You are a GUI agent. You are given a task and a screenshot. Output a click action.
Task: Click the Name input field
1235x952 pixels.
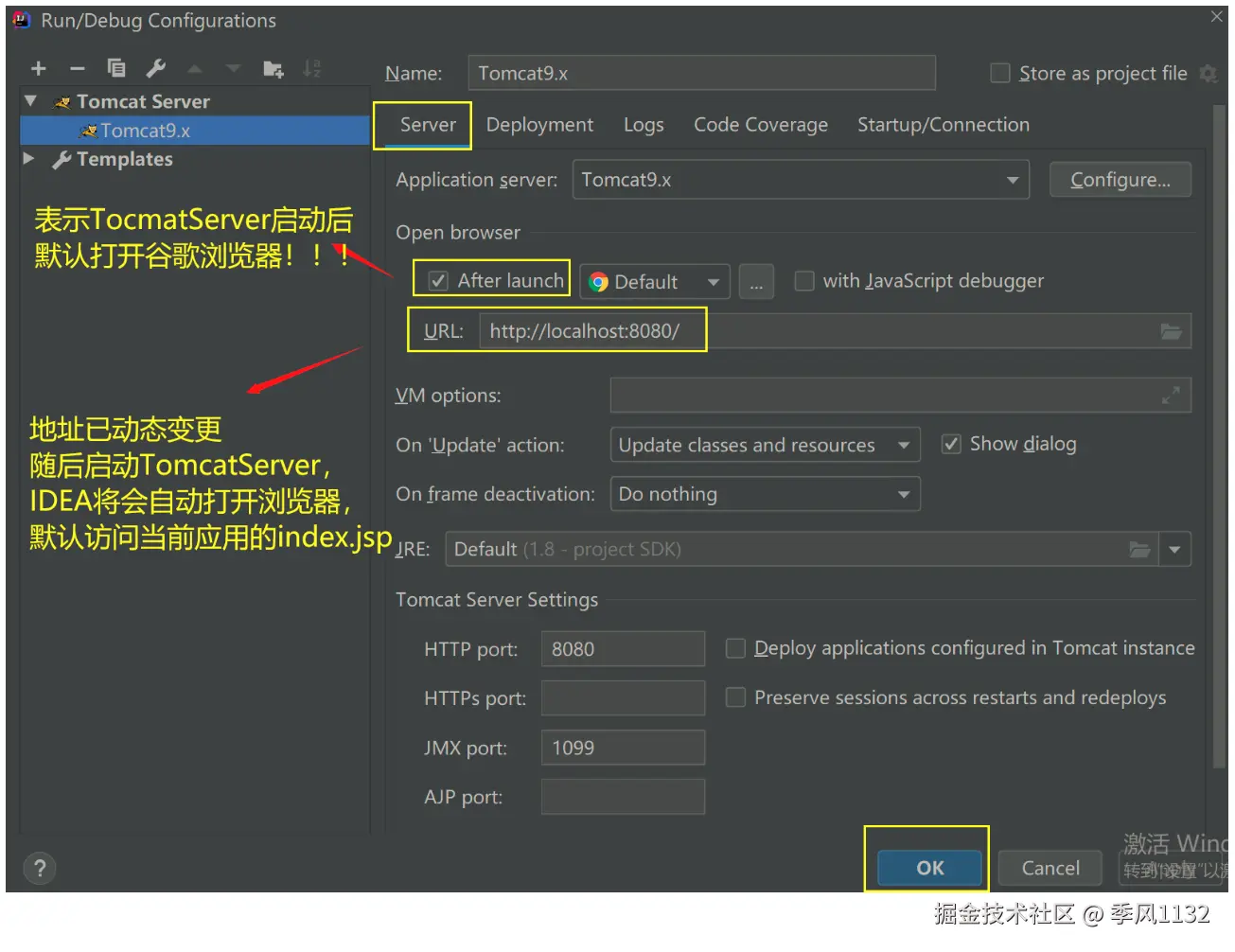701,73
